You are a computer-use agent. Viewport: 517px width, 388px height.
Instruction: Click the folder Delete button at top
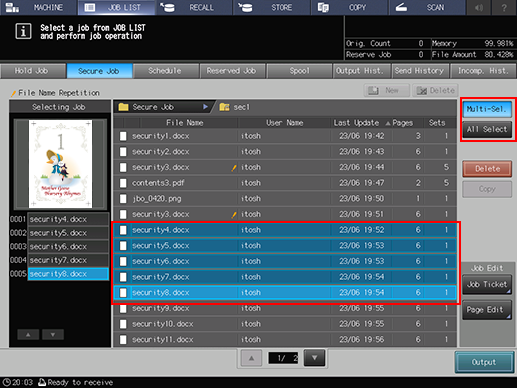tap(435, 90)
